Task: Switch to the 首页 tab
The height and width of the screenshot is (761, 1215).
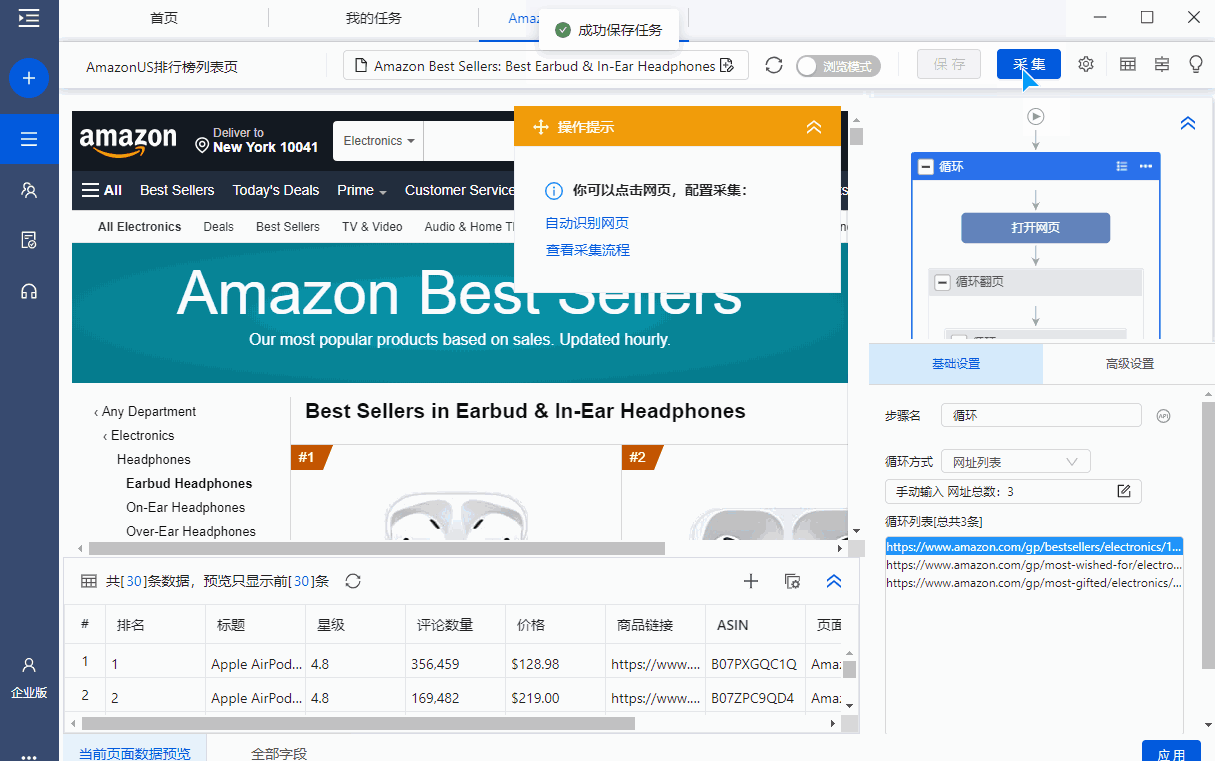Action: point(164,18)
